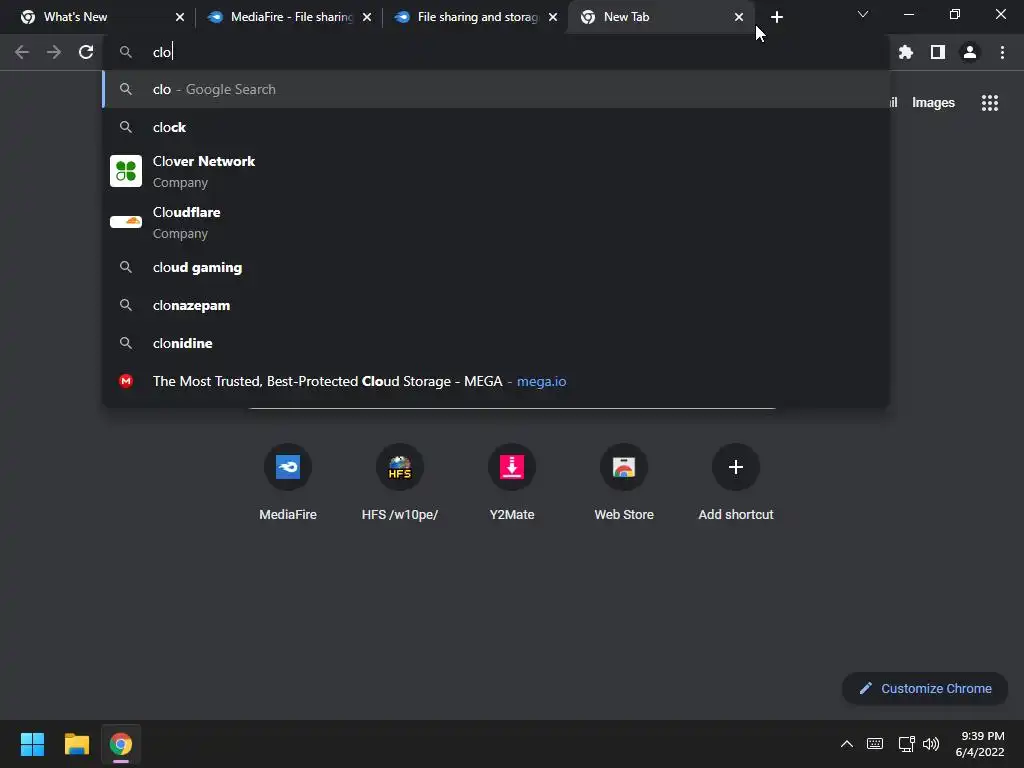Image resolution: width=1024 pixels, height=768 pixels.
Task: Click the Cloudflare cloud logo
Action: click(x=126, y=222)
